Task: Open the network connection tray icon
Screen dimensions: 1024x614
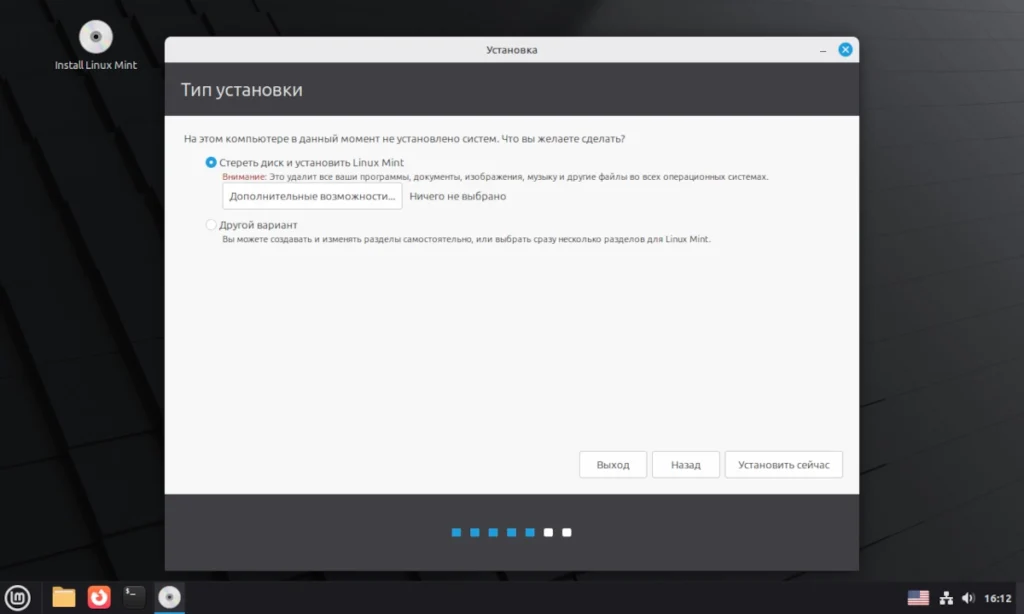Action: click(946, 598)
